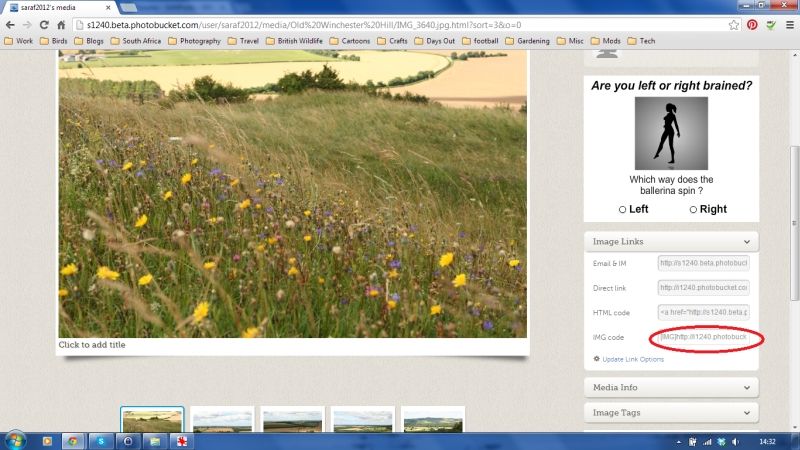Select the first highlighted filmstrip thumbnail

(x=152, y=420)
